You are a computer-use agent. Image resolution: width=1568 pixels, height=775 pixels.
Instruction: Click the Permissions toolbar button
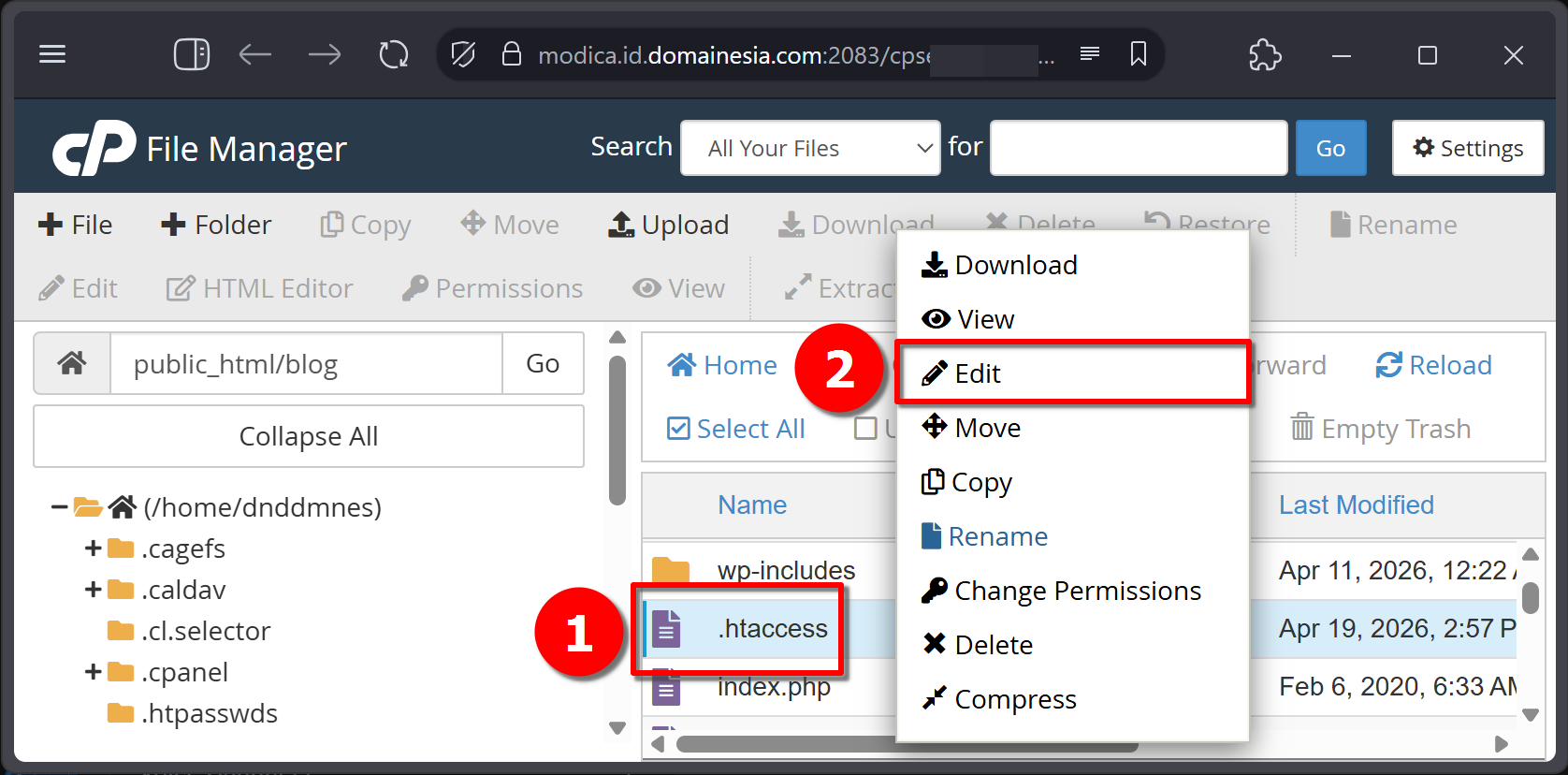[493, 288]
